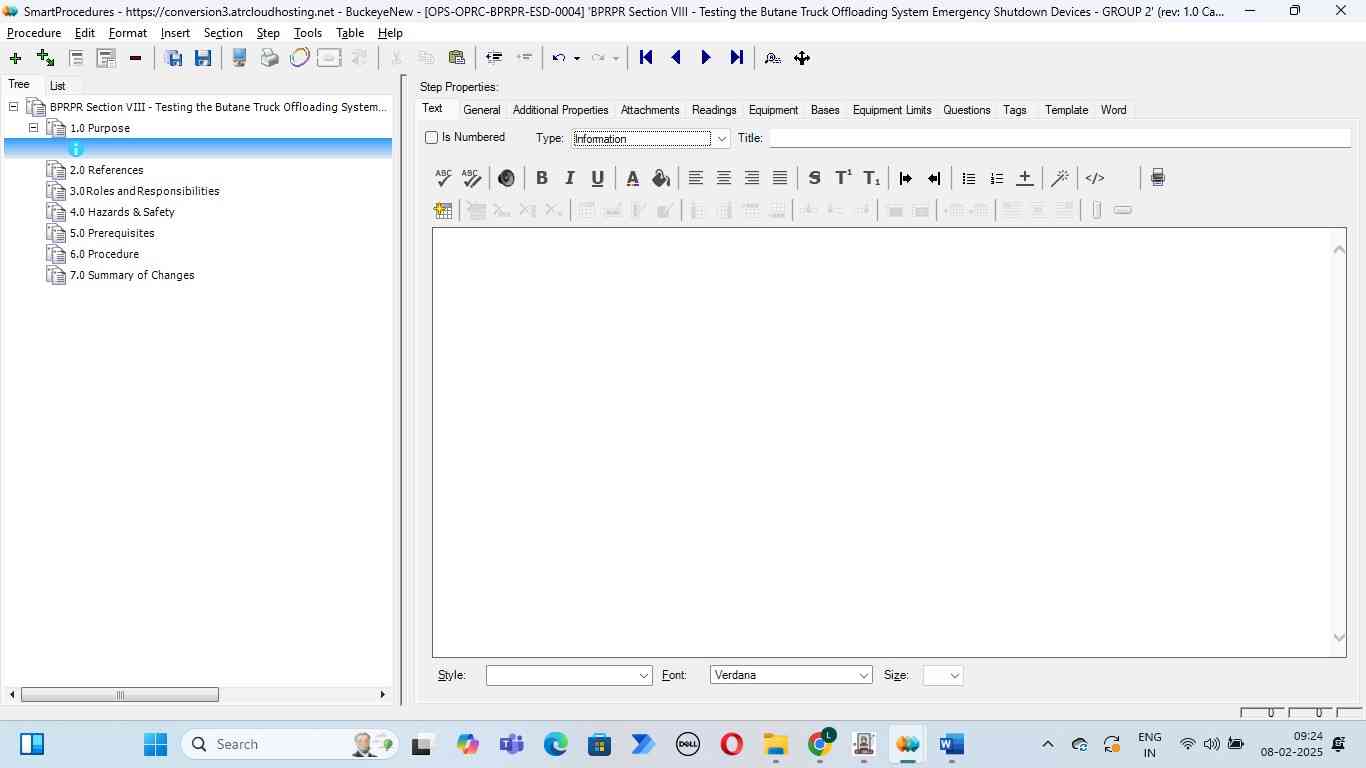Click the print icon in editor toolbar
The height and width of the screenshot is (768, 1366).
pos(1158,178)
